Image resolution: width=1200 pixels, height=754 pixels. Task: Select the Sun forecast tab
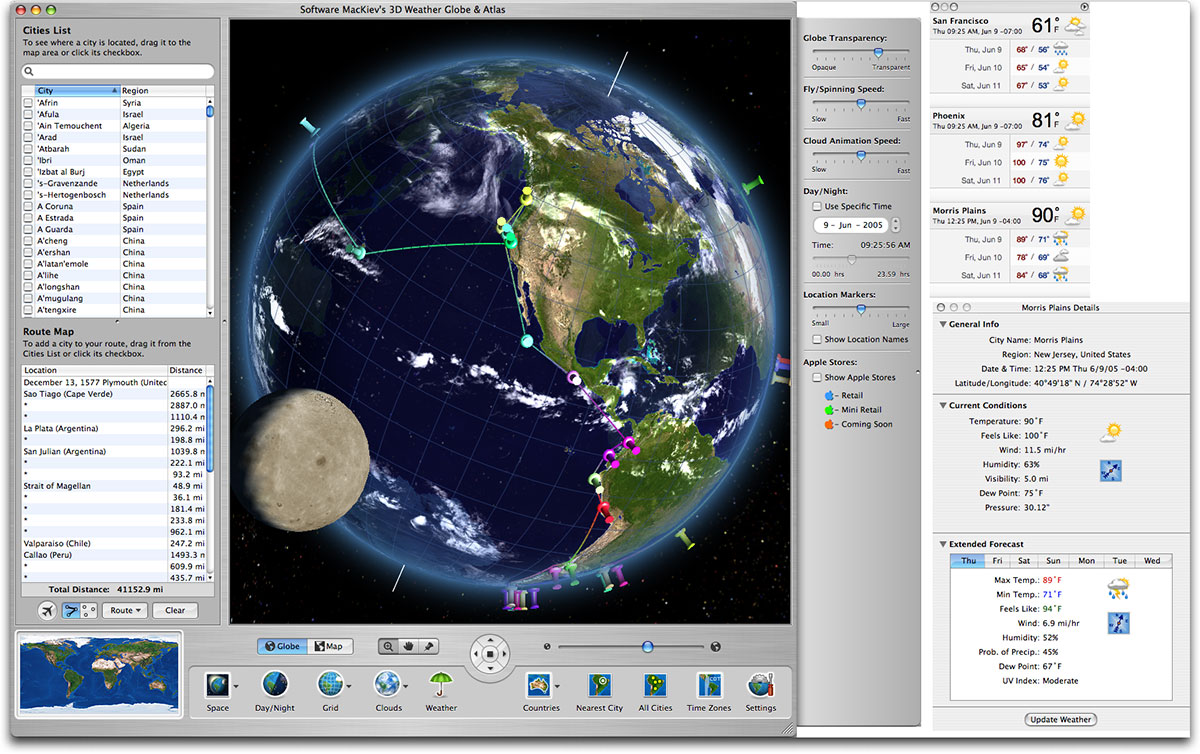point(1053,561)
